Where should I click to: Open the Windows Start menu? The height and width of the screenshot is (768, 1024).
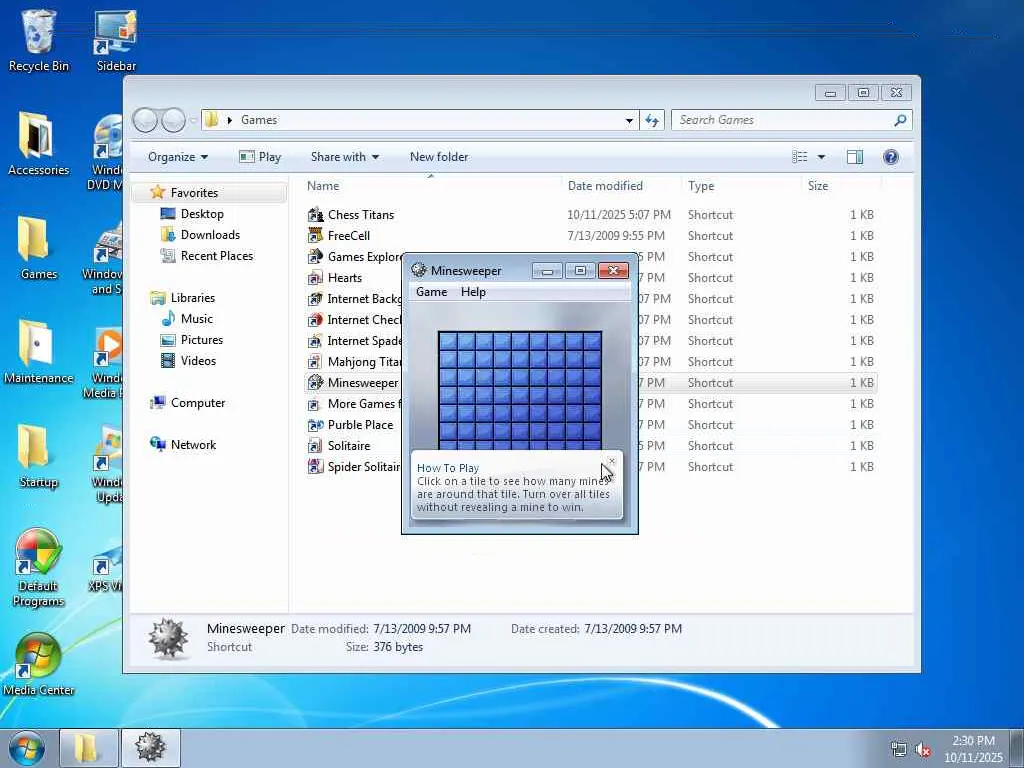click(27, 748)
